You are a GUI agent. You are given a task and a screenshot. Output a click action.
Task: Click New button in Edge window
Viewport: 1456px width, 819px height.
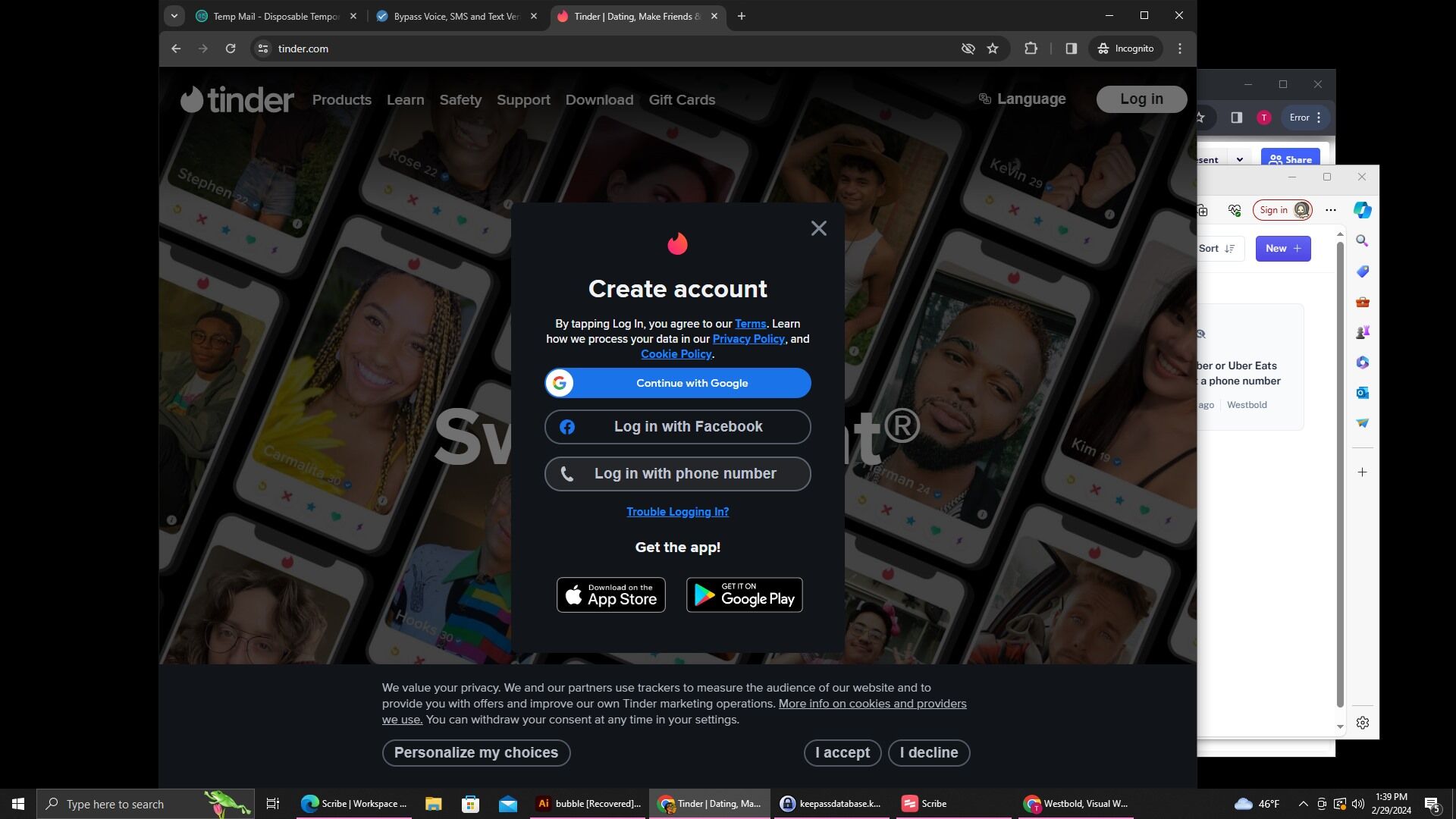[x=1283, y=249]
